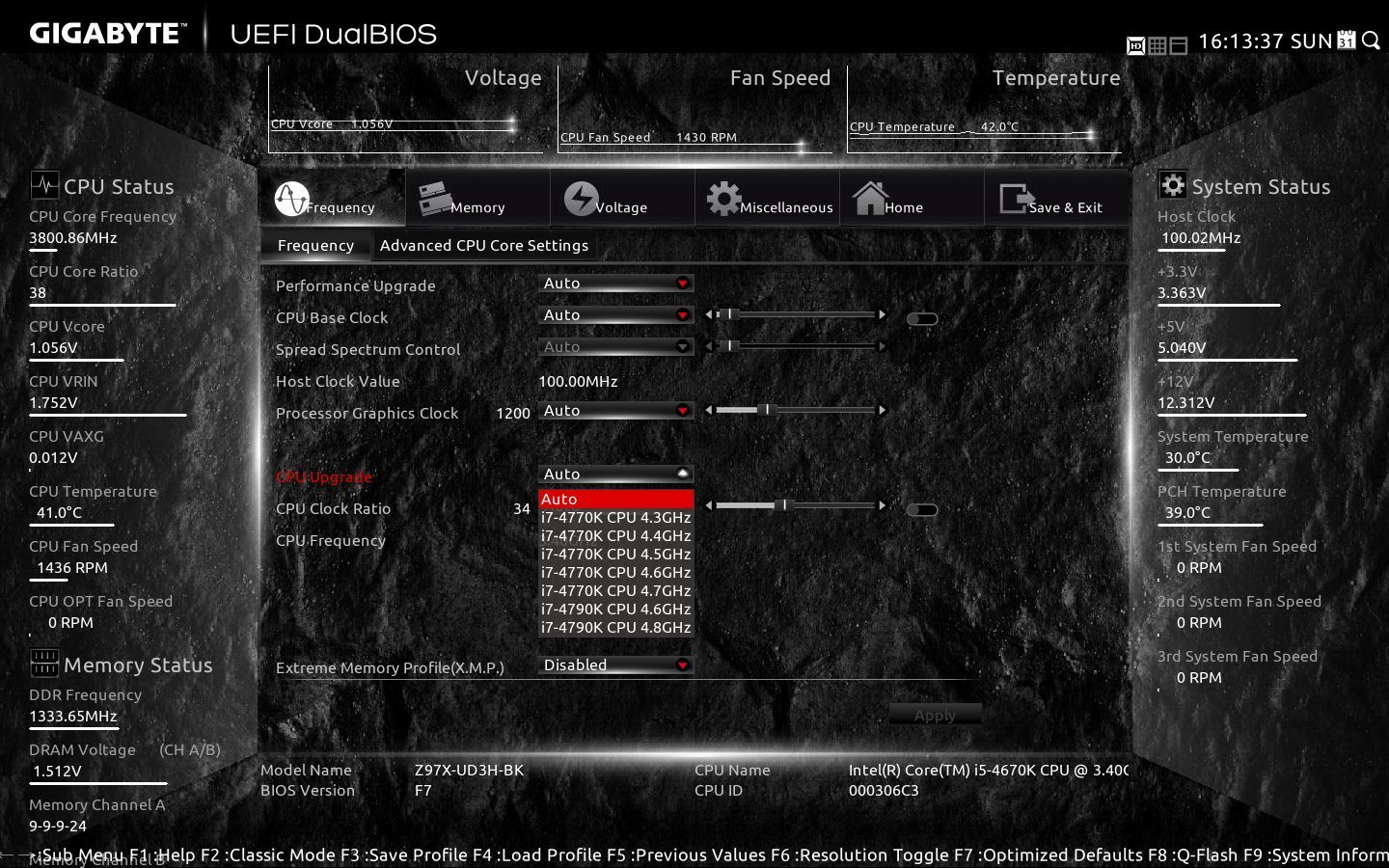This screenshot has width=1389, height=868.
Task: Click the Memory Status module icon
Action: tap(44, 663)
